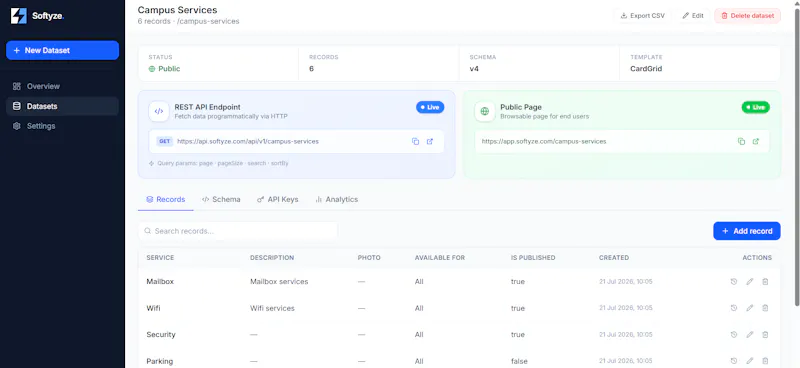Image resolution: width=800 pixels, height=368 pixels.
Task: Click the Campus Services page title
Action: coord(178,10)
